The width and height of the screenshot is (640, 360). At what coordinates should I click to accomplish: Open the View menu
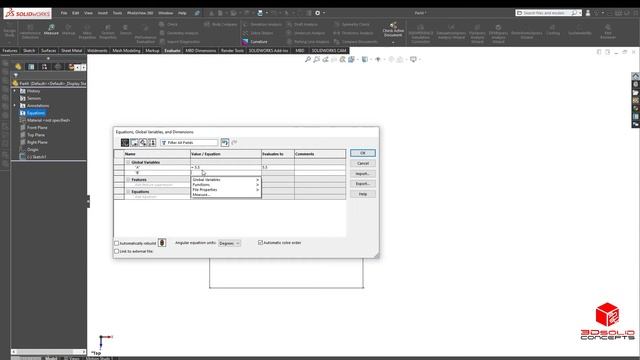pyautogui.click(x=88, y=13)
